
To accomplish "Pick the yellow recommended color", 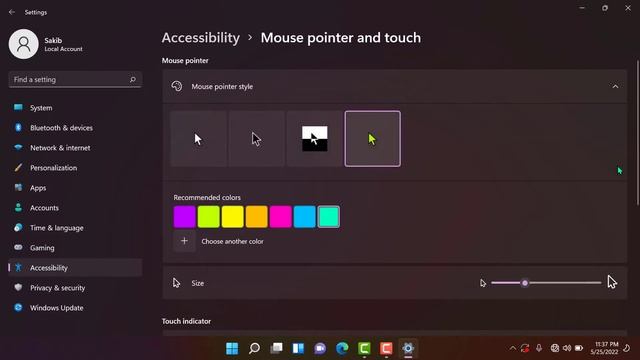I will (233, 217).
